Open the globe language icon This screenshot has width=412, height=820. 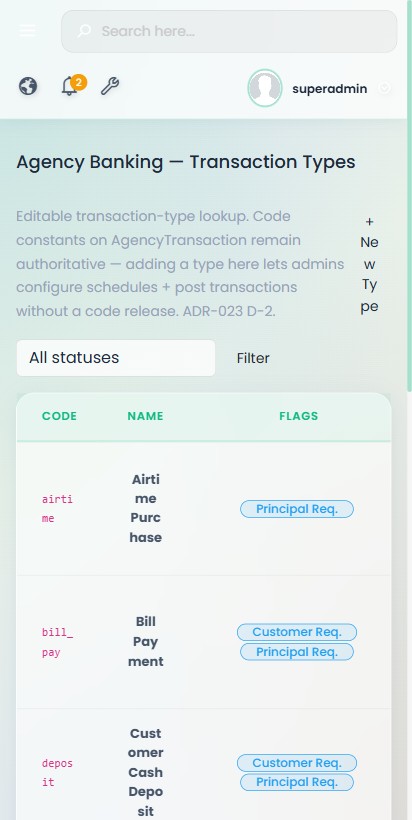(28, 86)
